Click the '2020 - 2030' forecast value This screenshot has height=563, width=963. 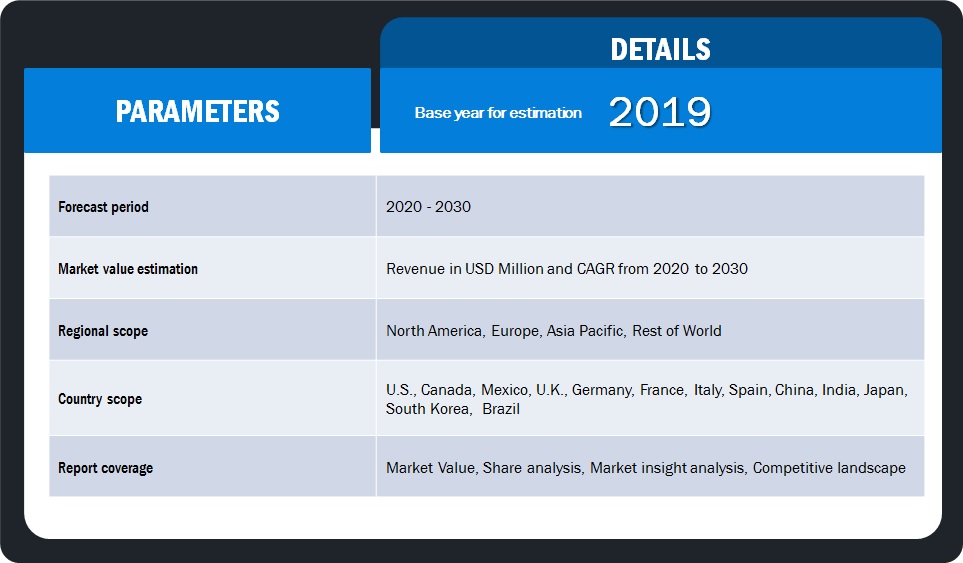point(428,207)
